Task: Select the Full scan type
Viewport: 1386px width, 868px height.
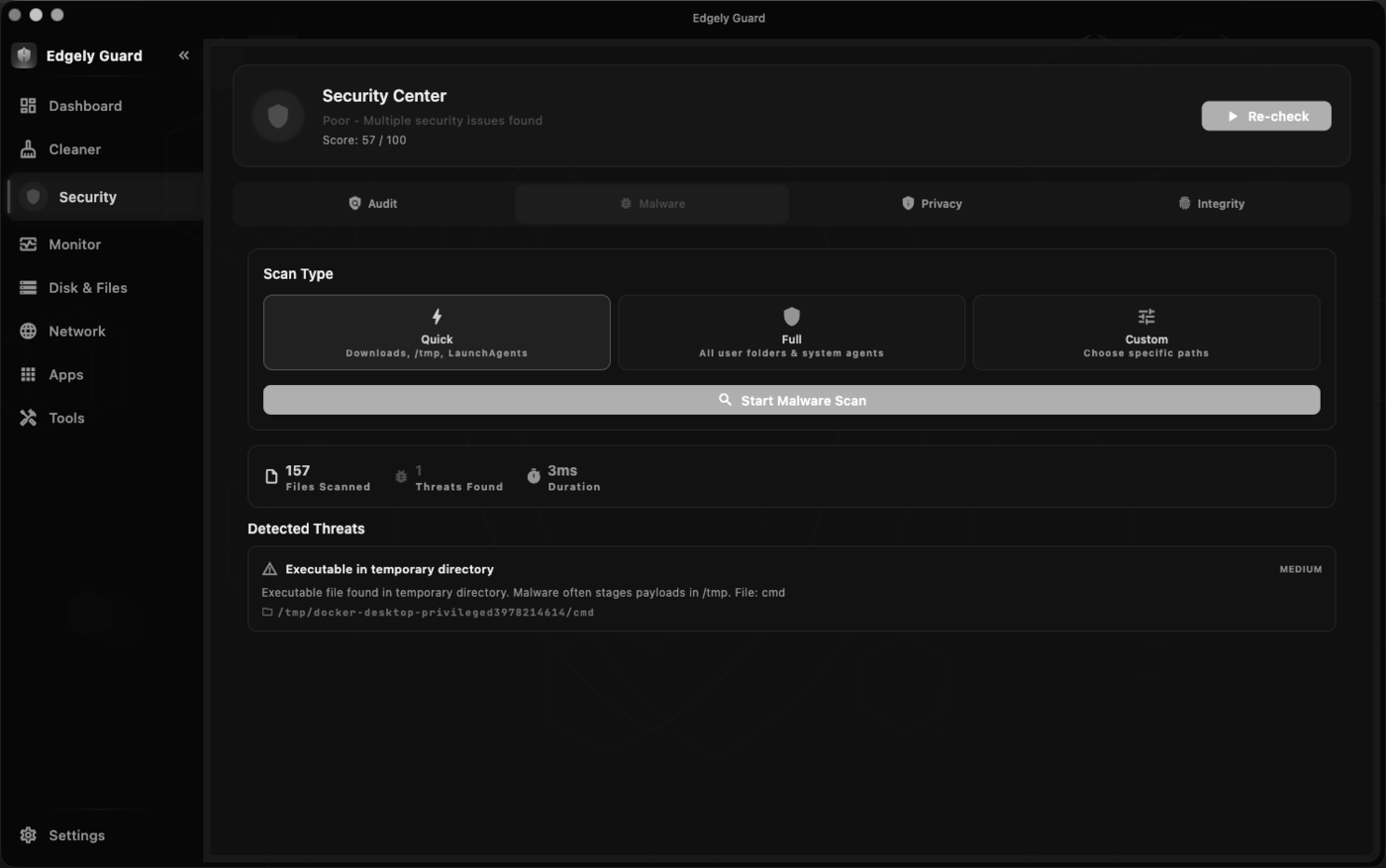Action: pyautogui.click(x=792, y=333)
